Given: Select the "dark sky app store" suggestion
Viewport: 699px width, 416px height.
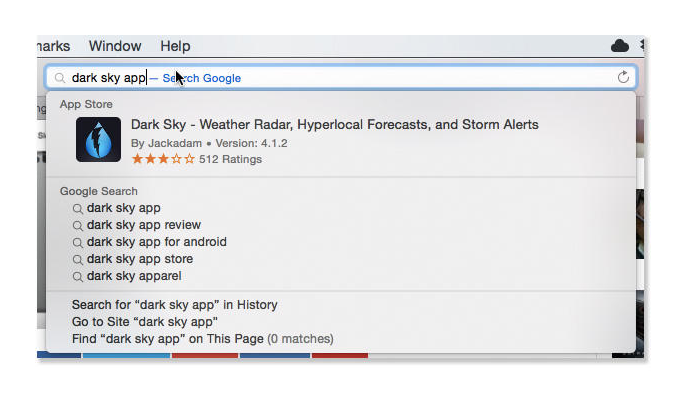Looking at the screenshot, I should point(140,259).
